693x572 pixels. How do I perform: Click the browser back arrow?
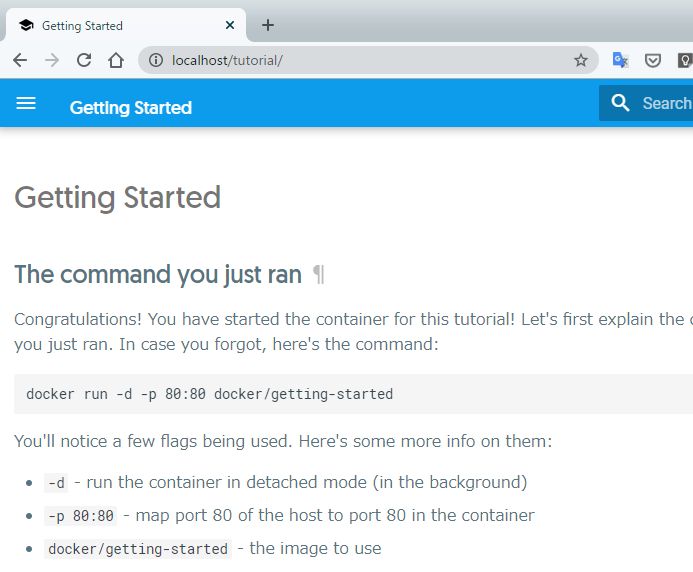click(20, 60)
